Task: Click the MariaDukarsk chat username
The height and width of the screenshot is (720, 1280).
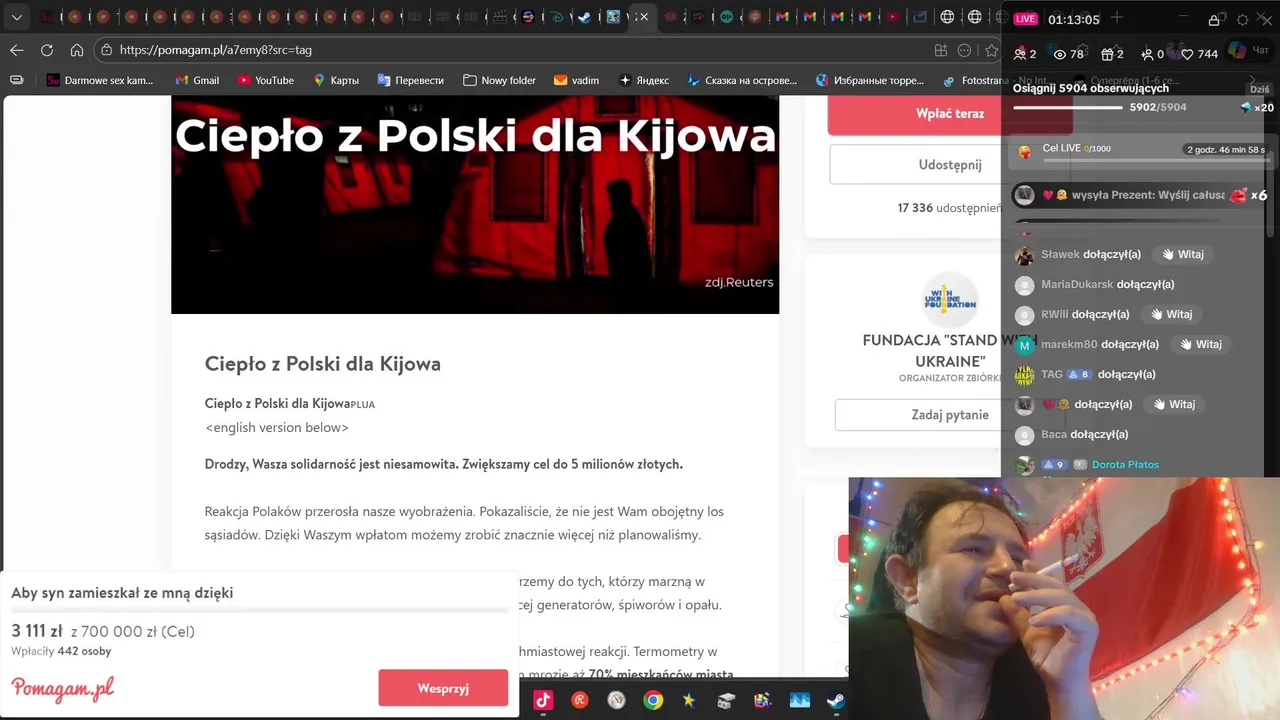Action: tap(1077, 284)
